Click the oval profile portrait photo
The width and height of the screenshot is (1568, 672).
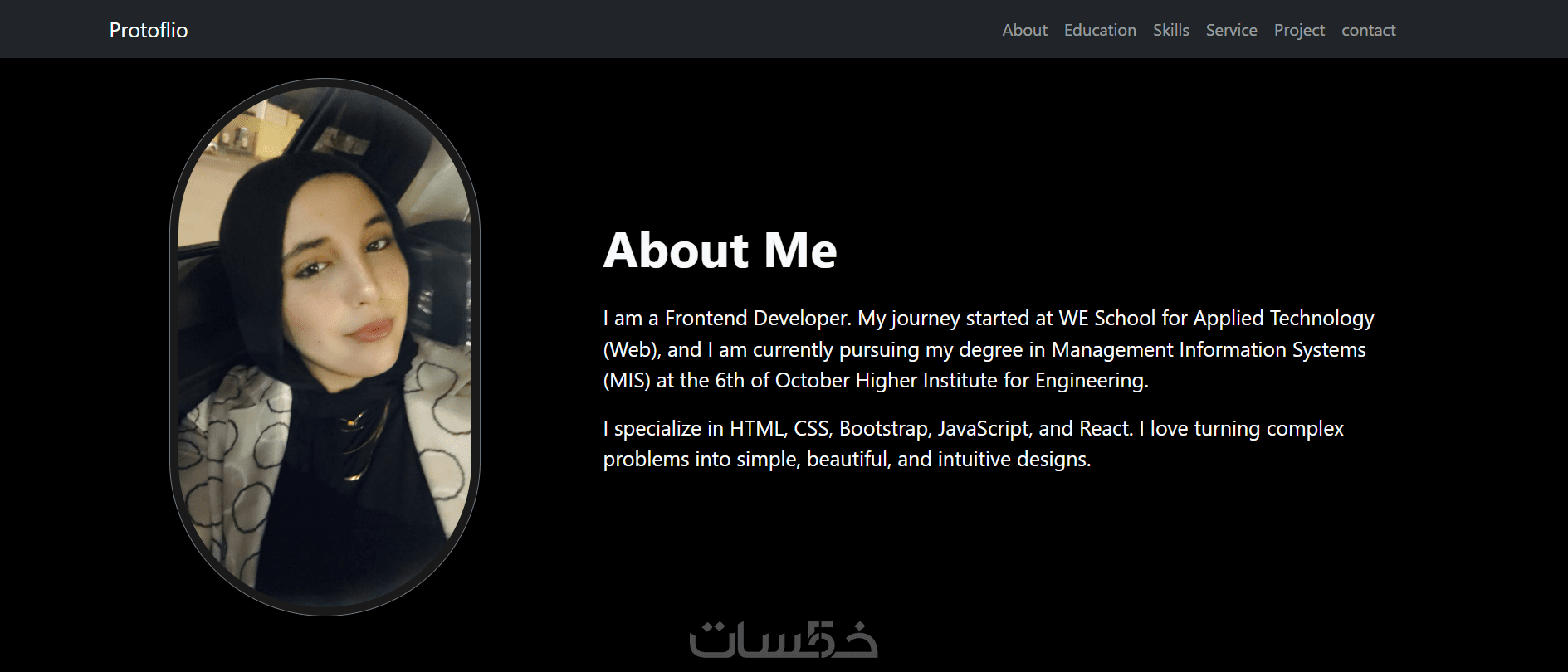tap(325, 347)
